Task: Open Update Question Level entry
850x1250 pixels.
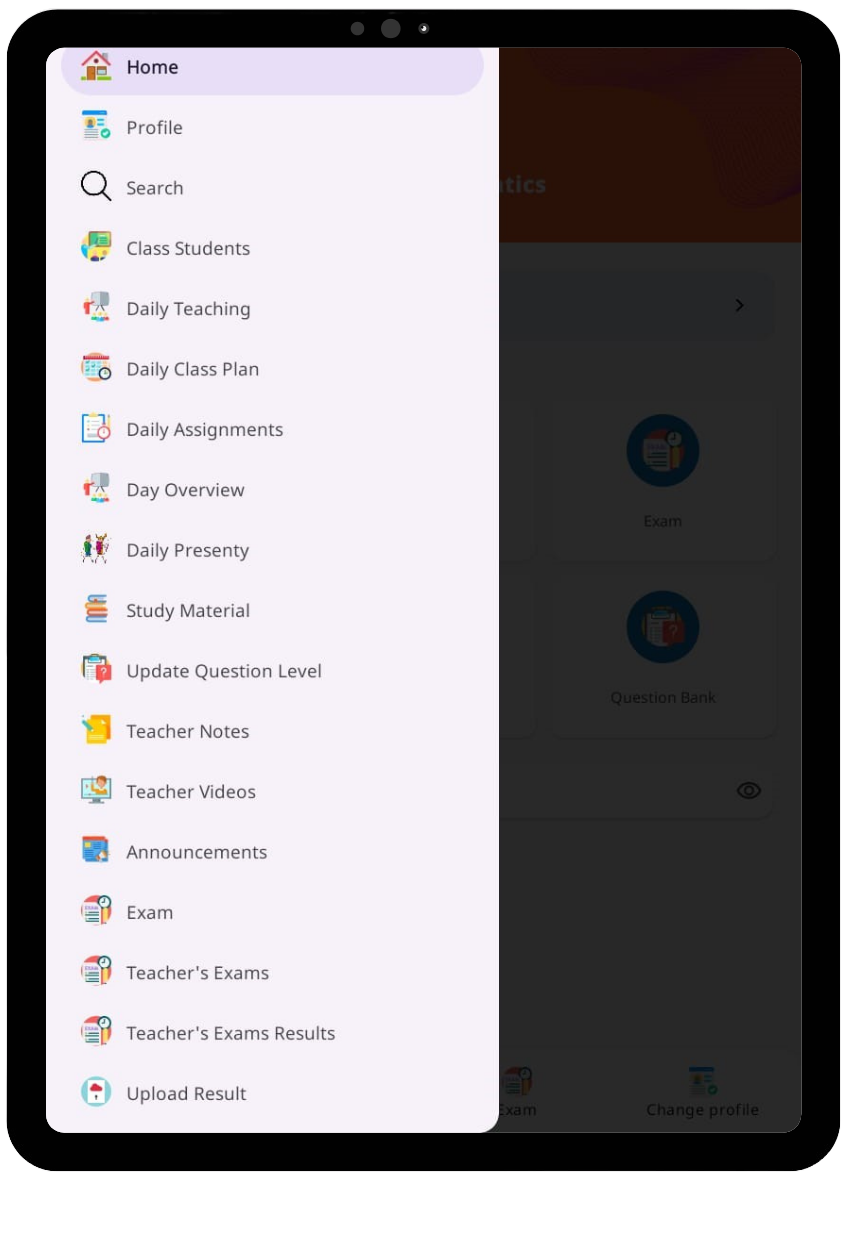Action: [x=272, y=670]
